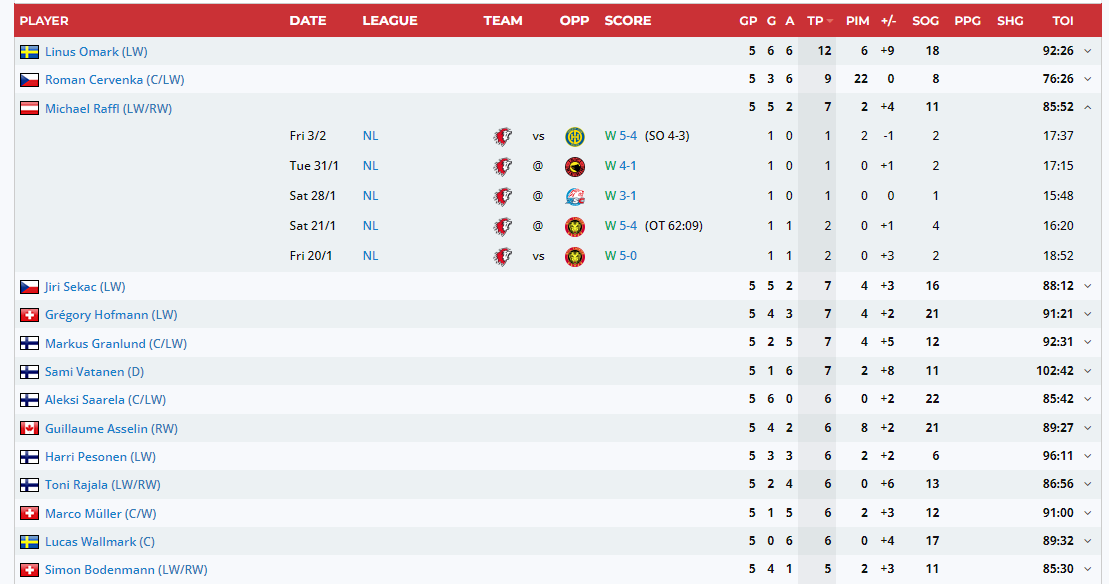The height and width of the screenshot is (584, 1109).
Task: Click the Canadian flag beside Guillaume Asselin
Action: (29, 429)
